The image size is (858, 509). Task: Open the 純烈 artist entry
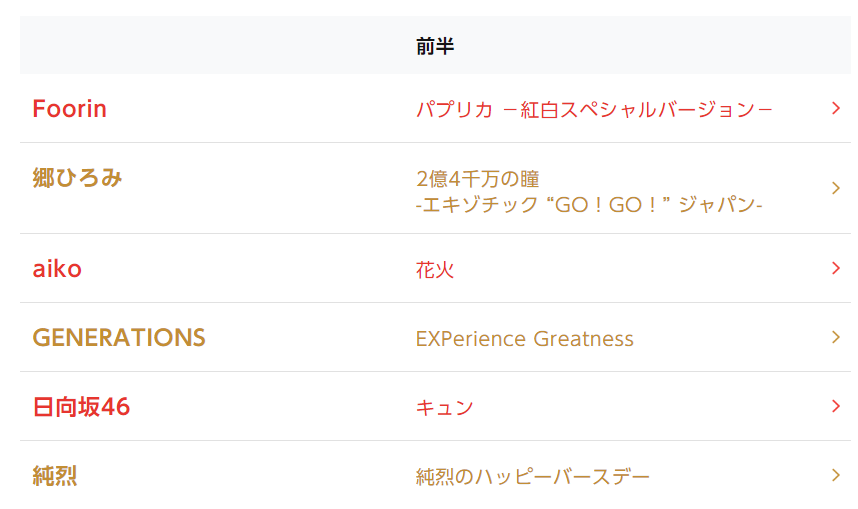(x=55, y=476)
